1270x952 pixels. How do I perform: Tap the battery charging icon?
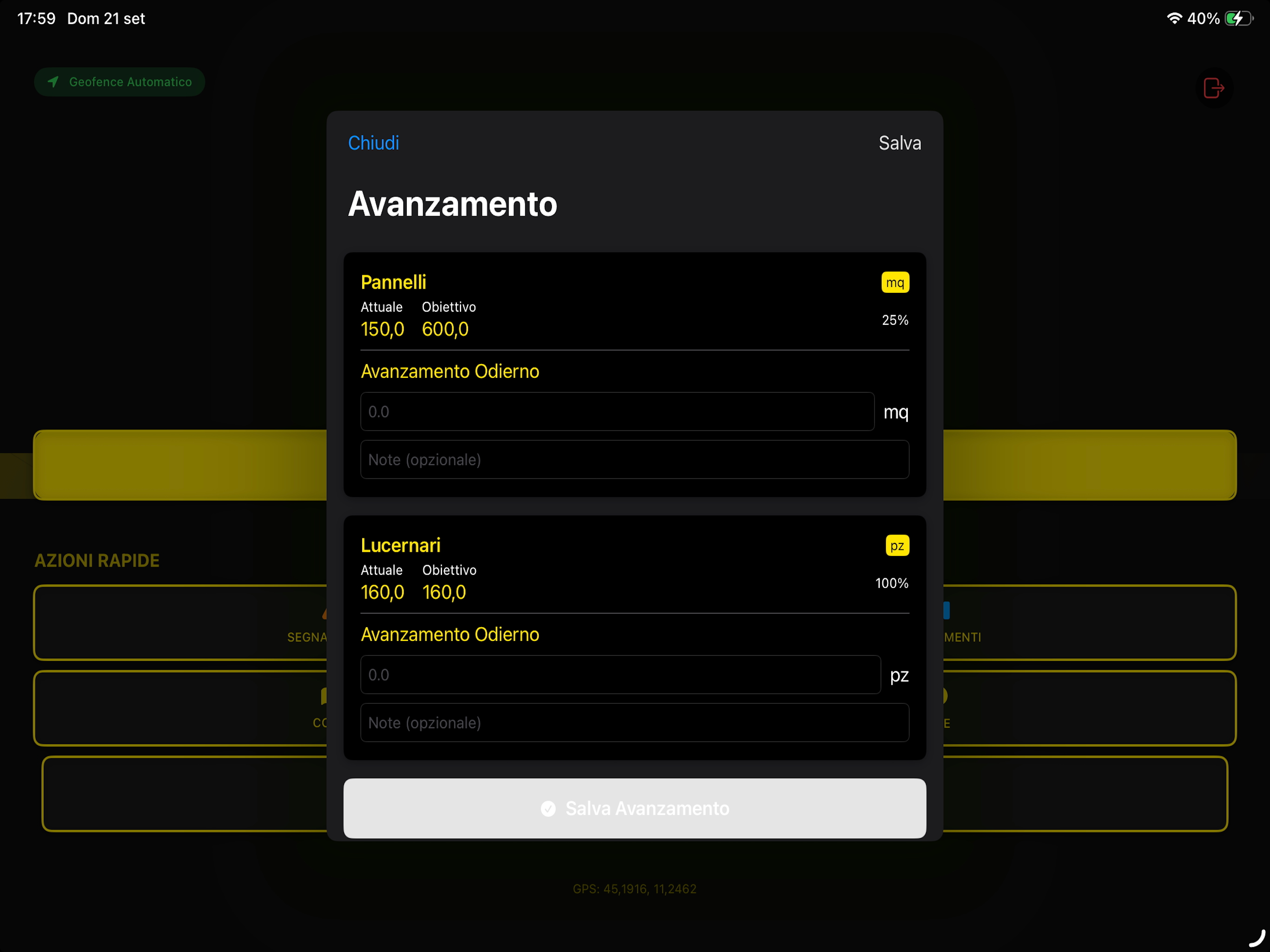coord(1238,19)
